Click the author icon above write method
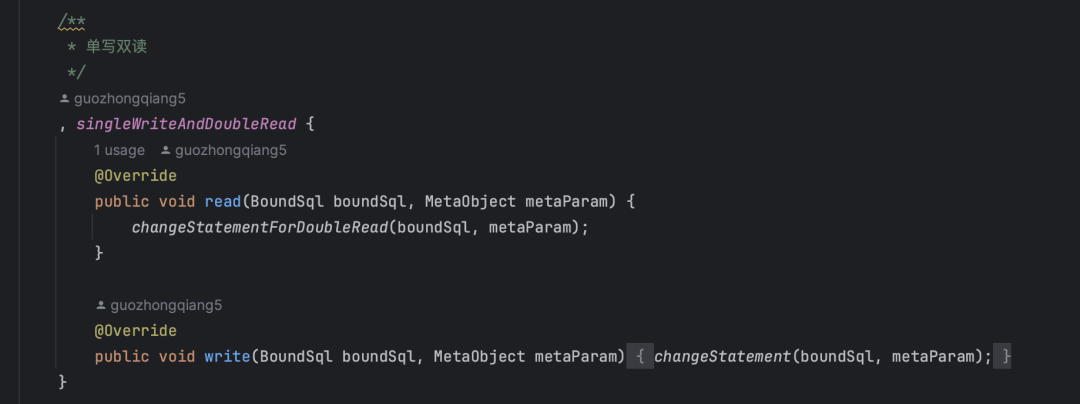 pyautogui.click(x=101, y=305)
